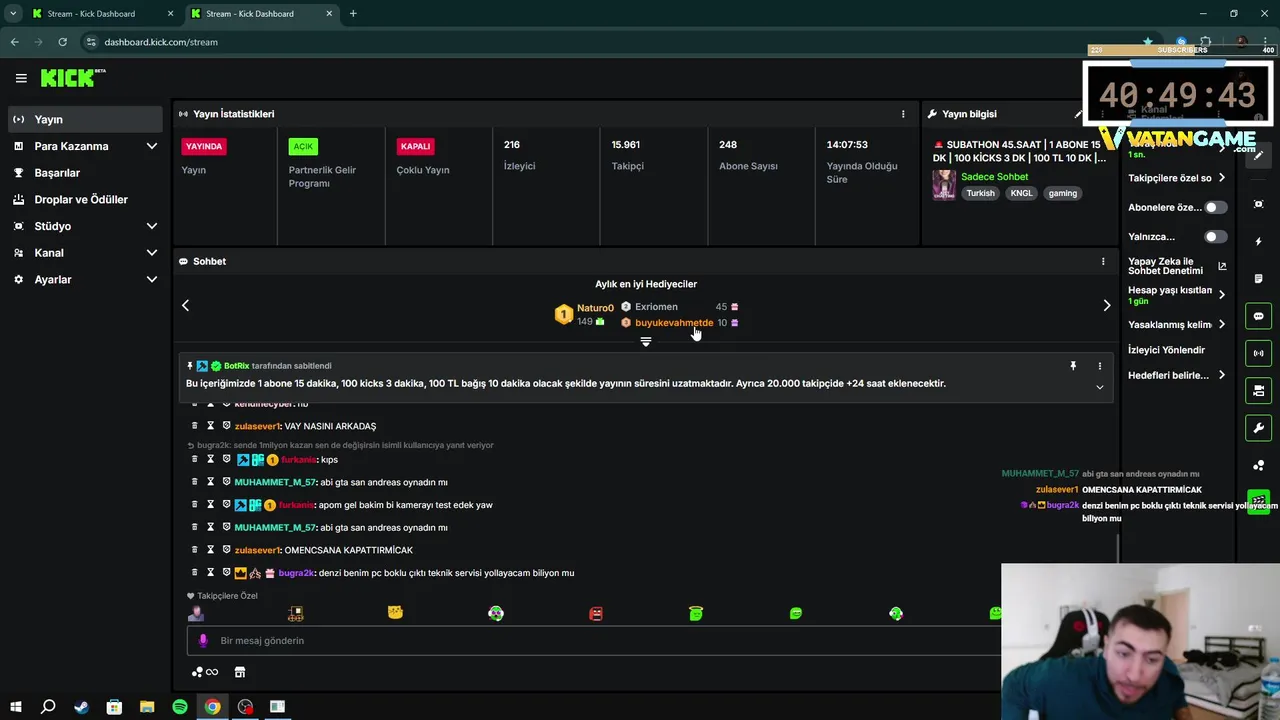This screenshot has width=1280, height=720.
Task: Click the gaming stream tag
Action: click(1062, 193)
